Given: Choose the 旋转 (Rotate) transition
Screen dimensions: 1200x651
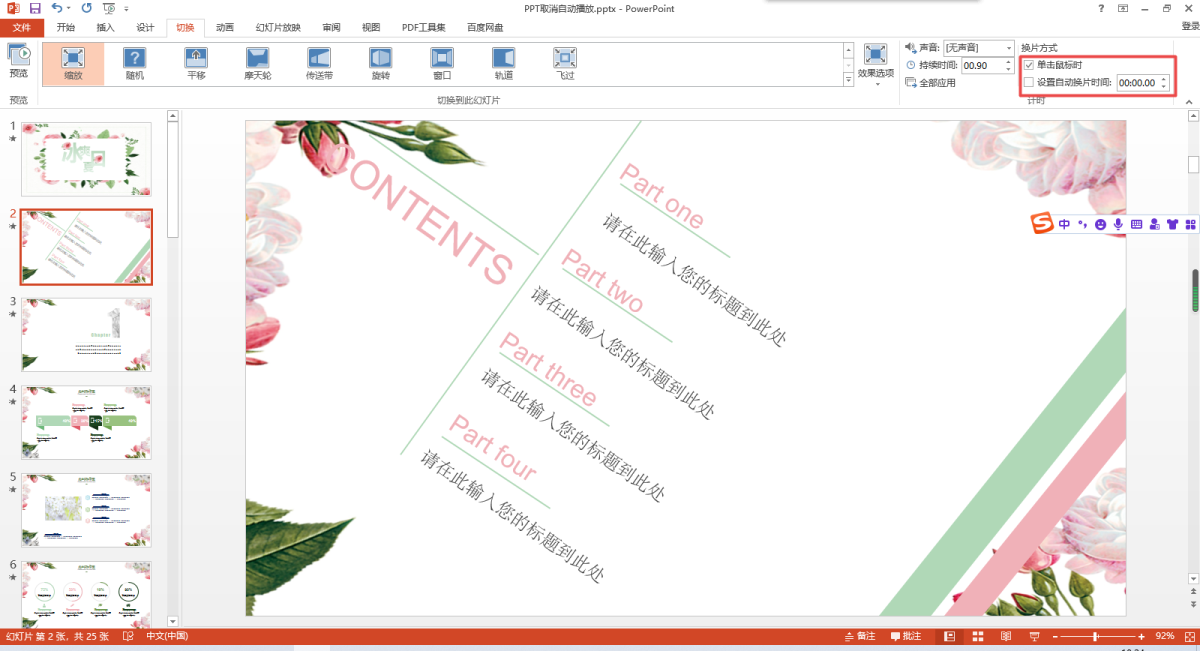Looking at the screenshot, I should pyautogui.click(x=380, y=64).
